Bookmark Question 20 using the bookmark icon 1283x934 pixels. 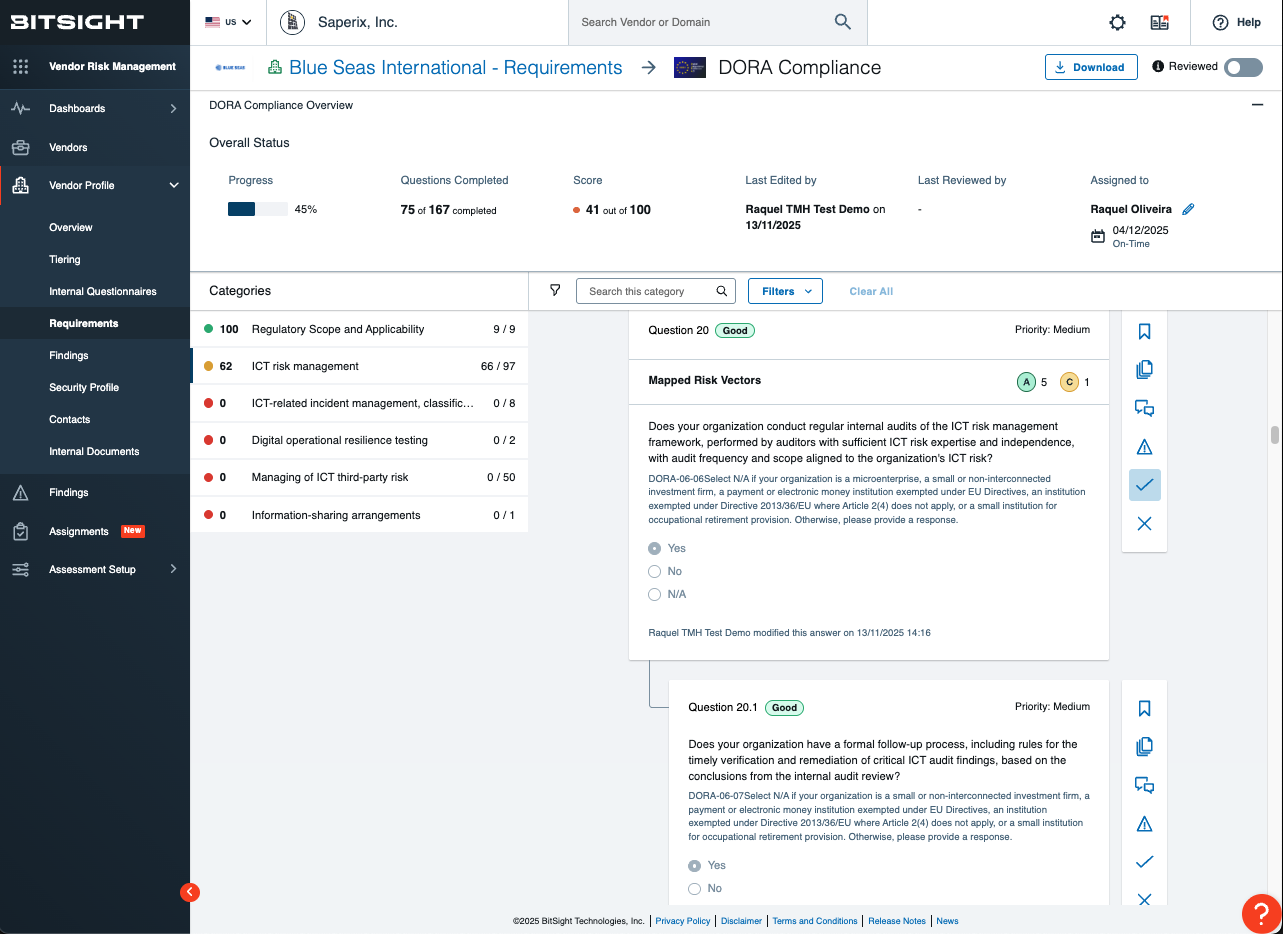1143,331
